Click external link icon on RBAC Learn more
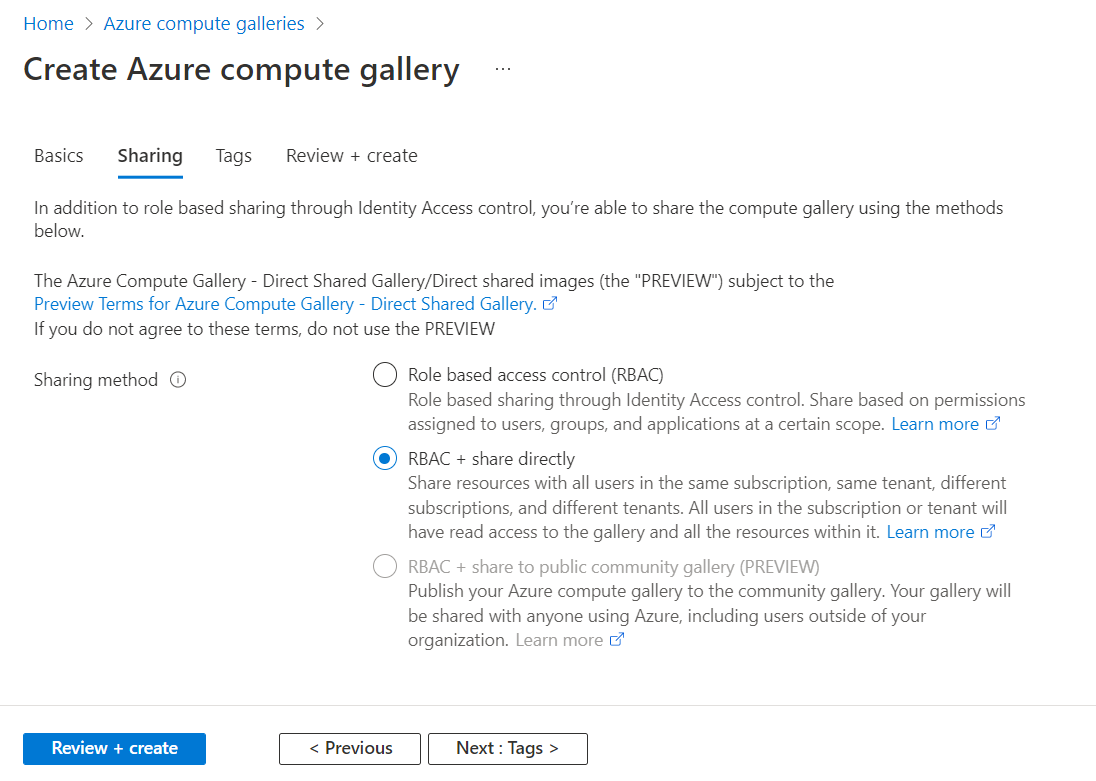 (x=991, y=423)
